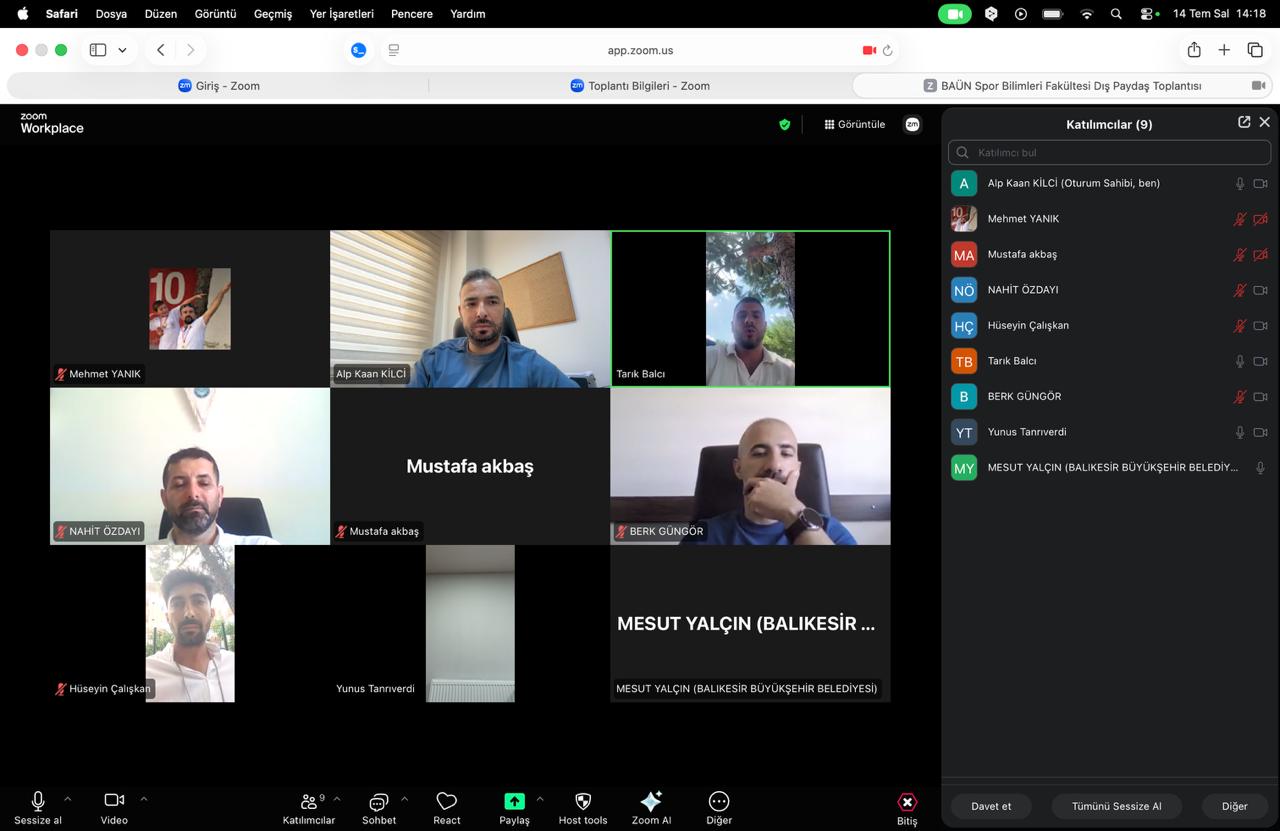This screenshot has width=1280, height=831.
Task: Expand the Katılımcılar options chevron
Action: coord(337,799)
